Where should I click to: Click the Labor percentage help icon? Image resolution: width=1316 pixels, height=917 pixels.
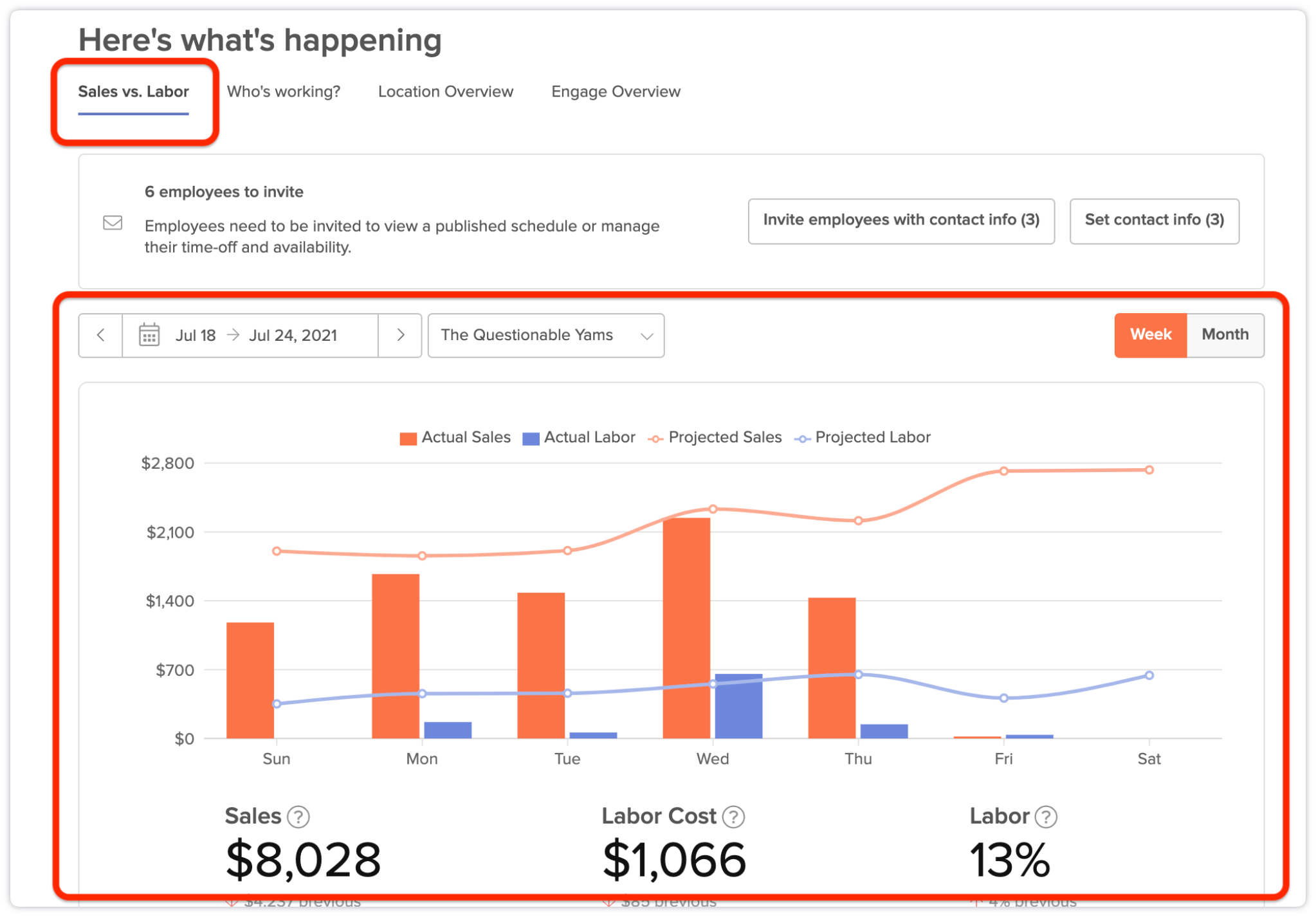tap(1046, 817)
